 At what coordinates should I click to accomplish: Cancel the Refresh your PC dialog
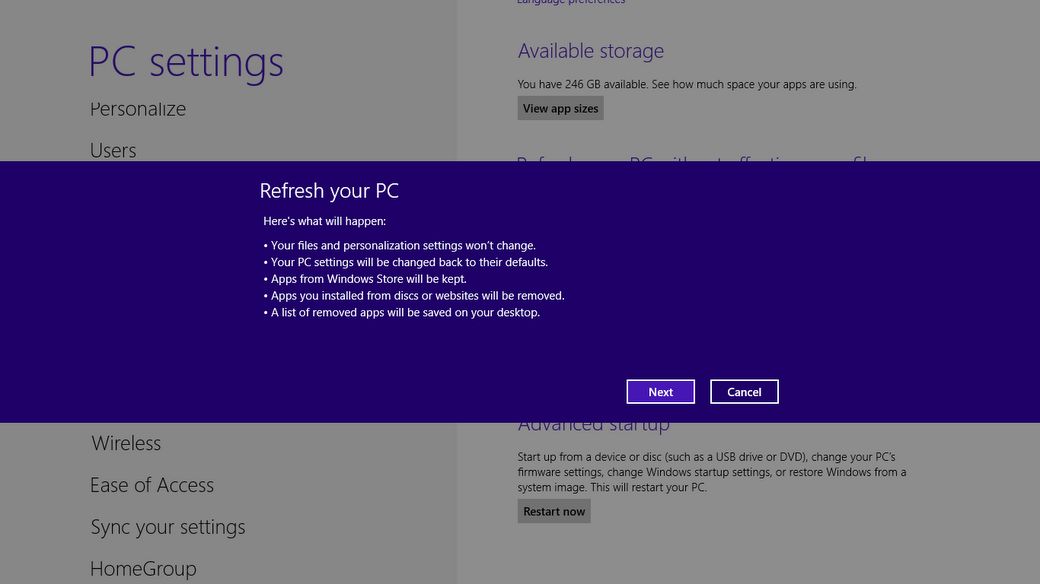(744, 392)
